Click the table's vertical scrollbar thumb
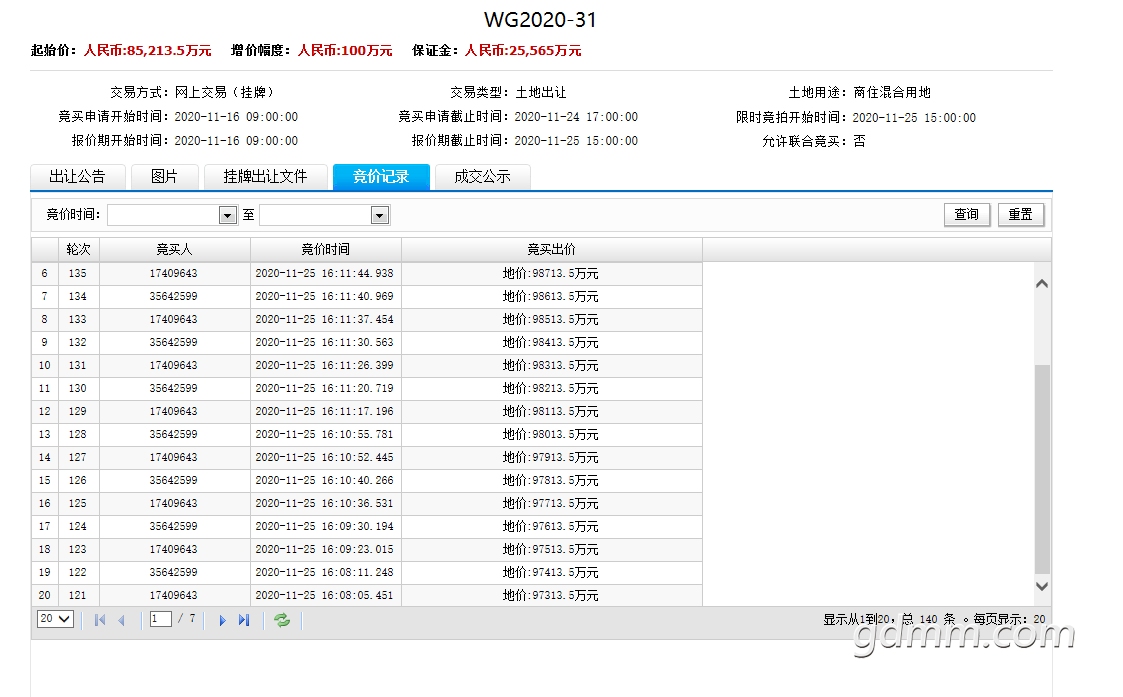This screenshot has height=697, width=1123. [x=1042, y=469]
